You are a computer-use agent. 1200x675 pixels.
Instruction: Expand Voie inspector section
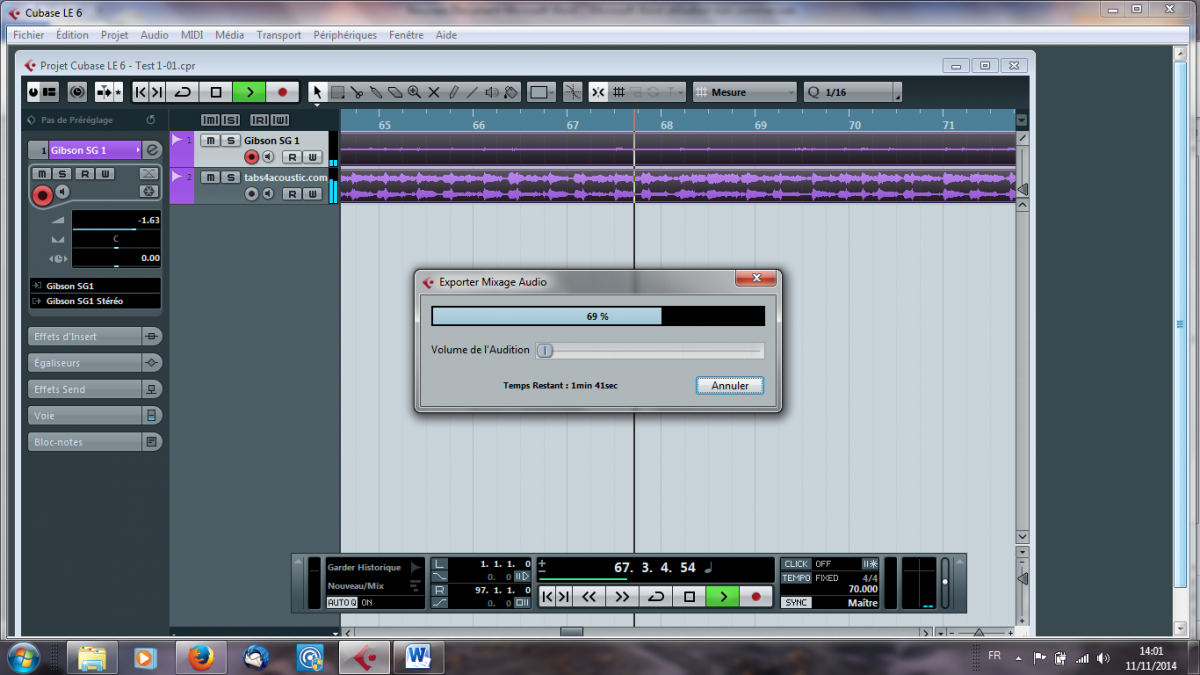[96, 415]
